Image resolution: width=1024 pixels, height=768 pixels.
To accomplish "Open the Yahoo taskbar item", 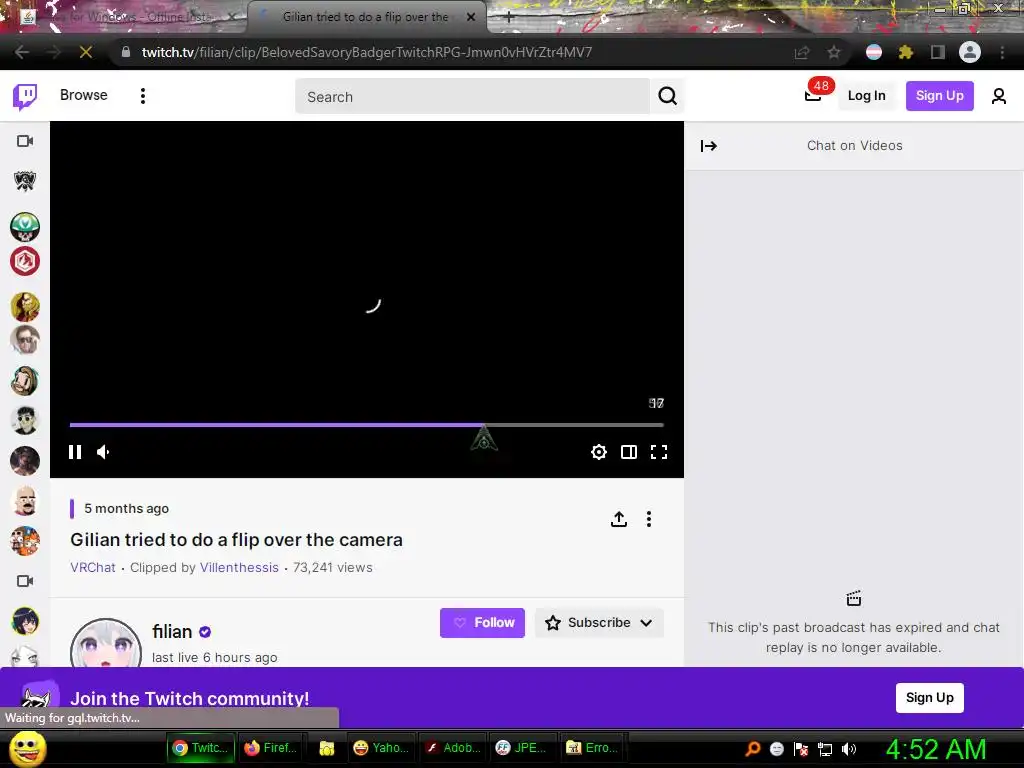I will (x=380, y=748).
